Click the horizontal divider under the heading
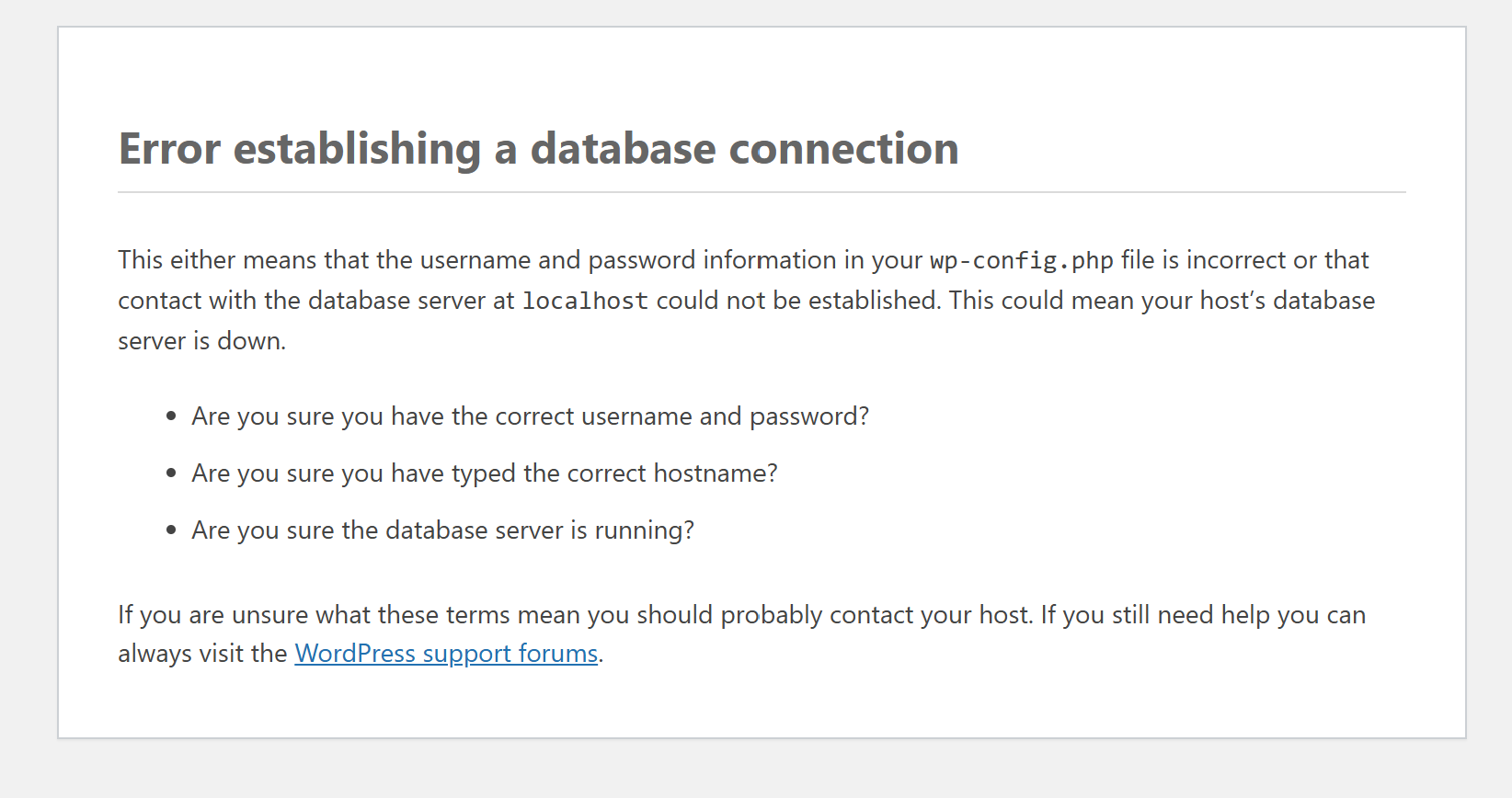 coord(762,192)
